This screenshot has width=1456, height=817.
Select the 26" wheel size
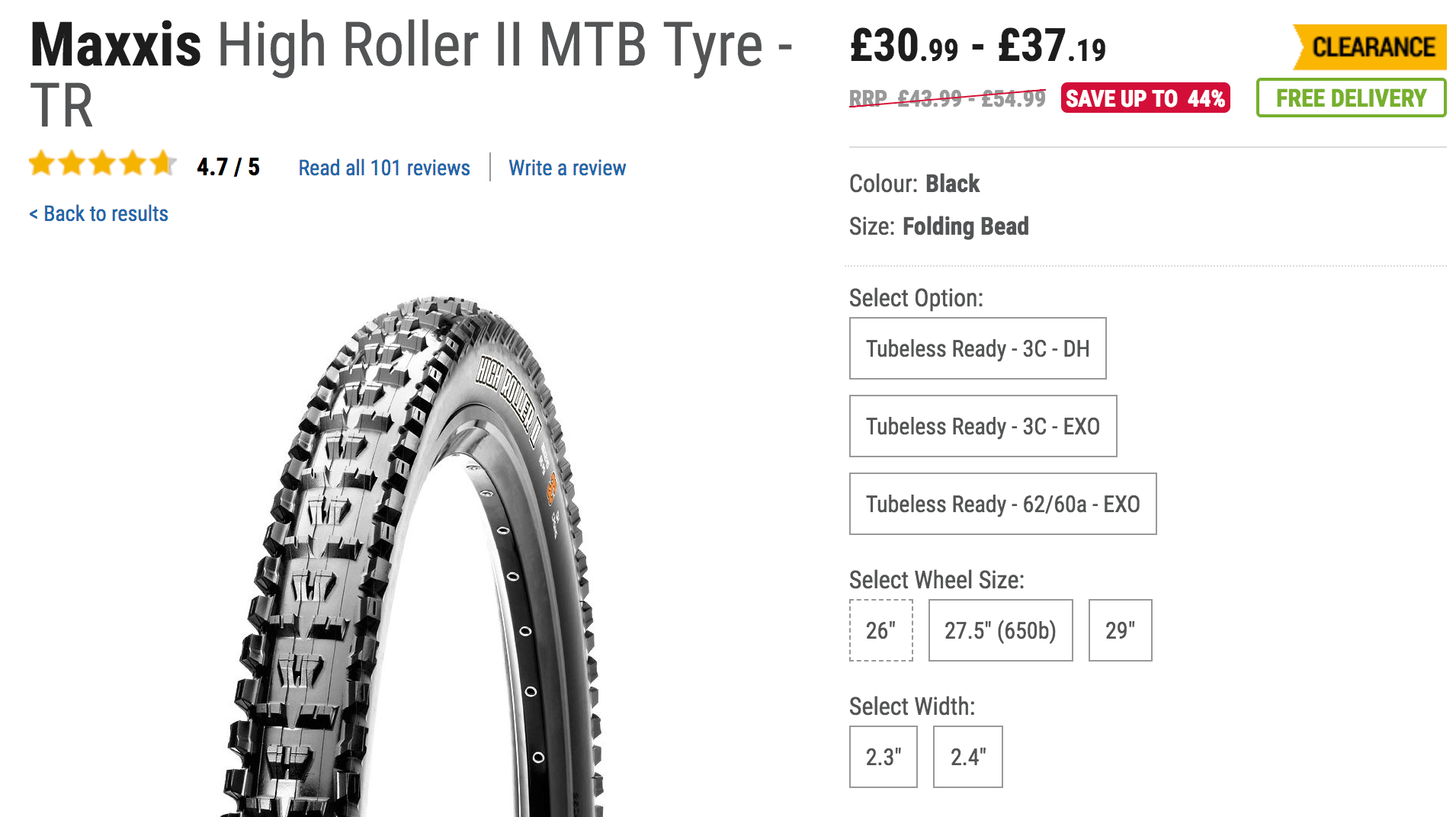(880, 630)
